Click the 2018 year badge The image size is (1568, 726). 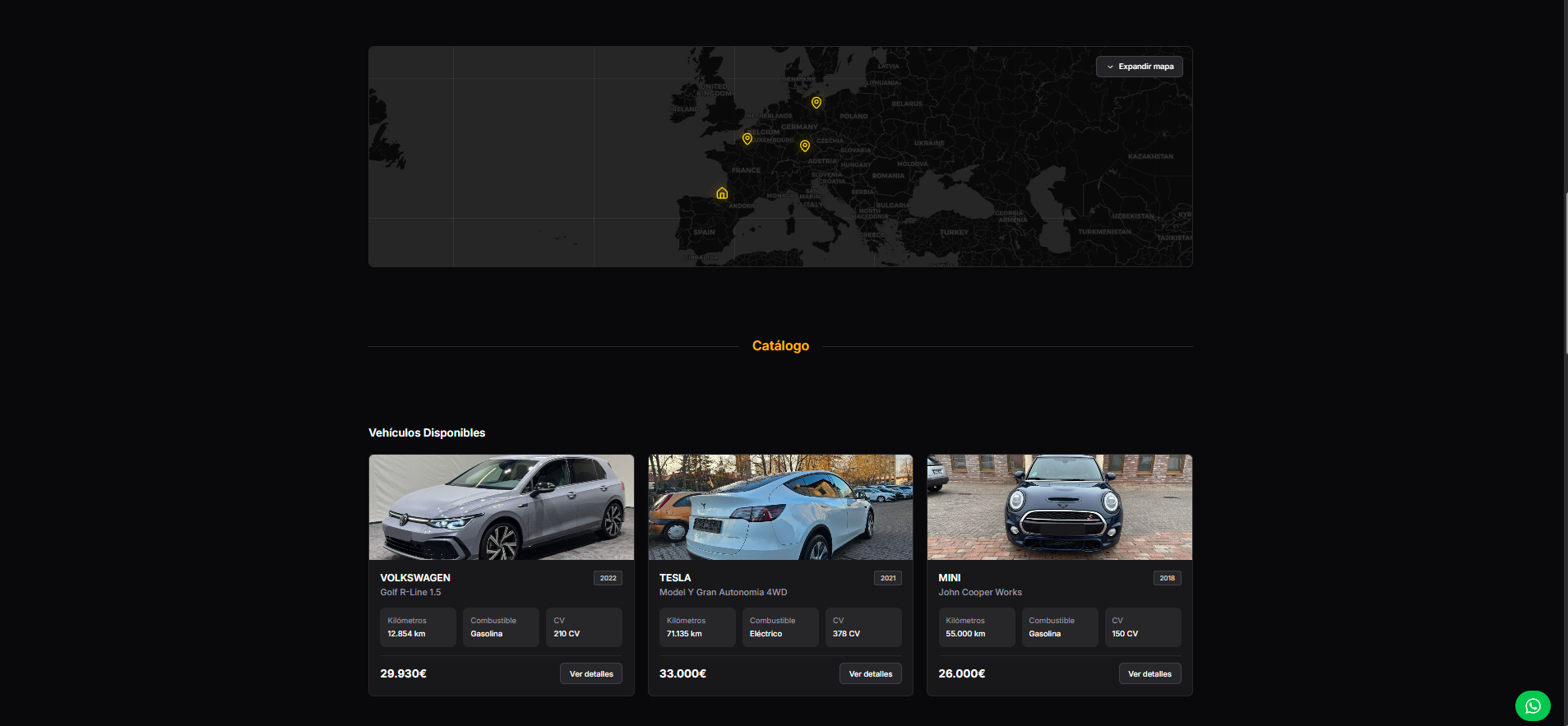coord(1168,578)
